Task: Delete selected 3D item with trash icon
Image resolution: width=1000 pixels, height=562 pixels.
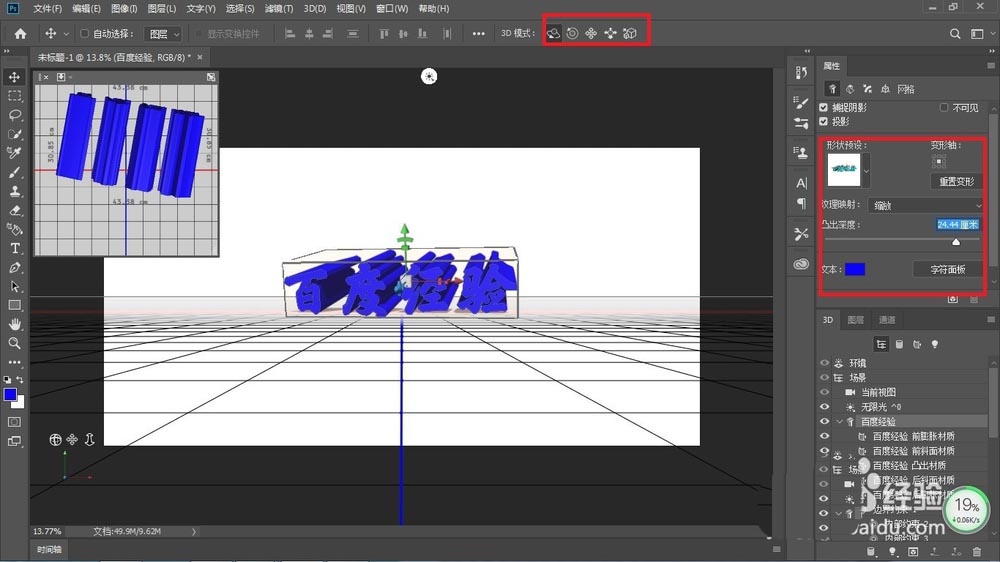Action: [977, 552]
